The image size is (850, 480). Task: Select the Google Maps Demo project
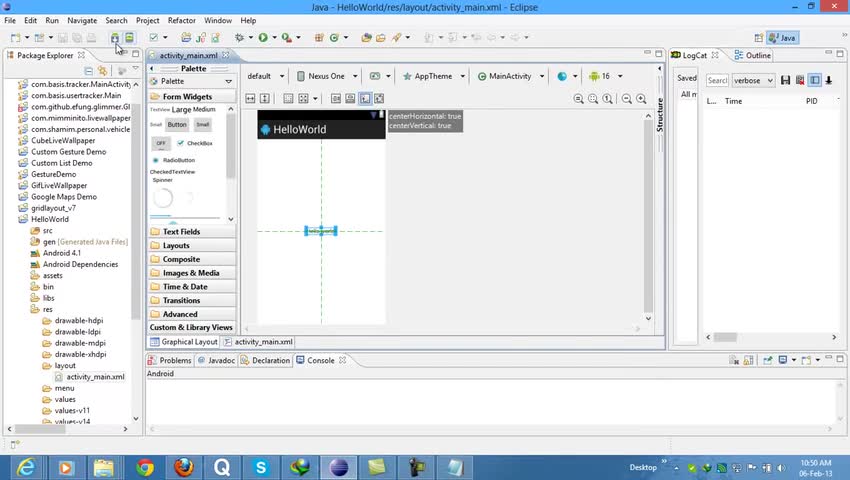[64, 197]
